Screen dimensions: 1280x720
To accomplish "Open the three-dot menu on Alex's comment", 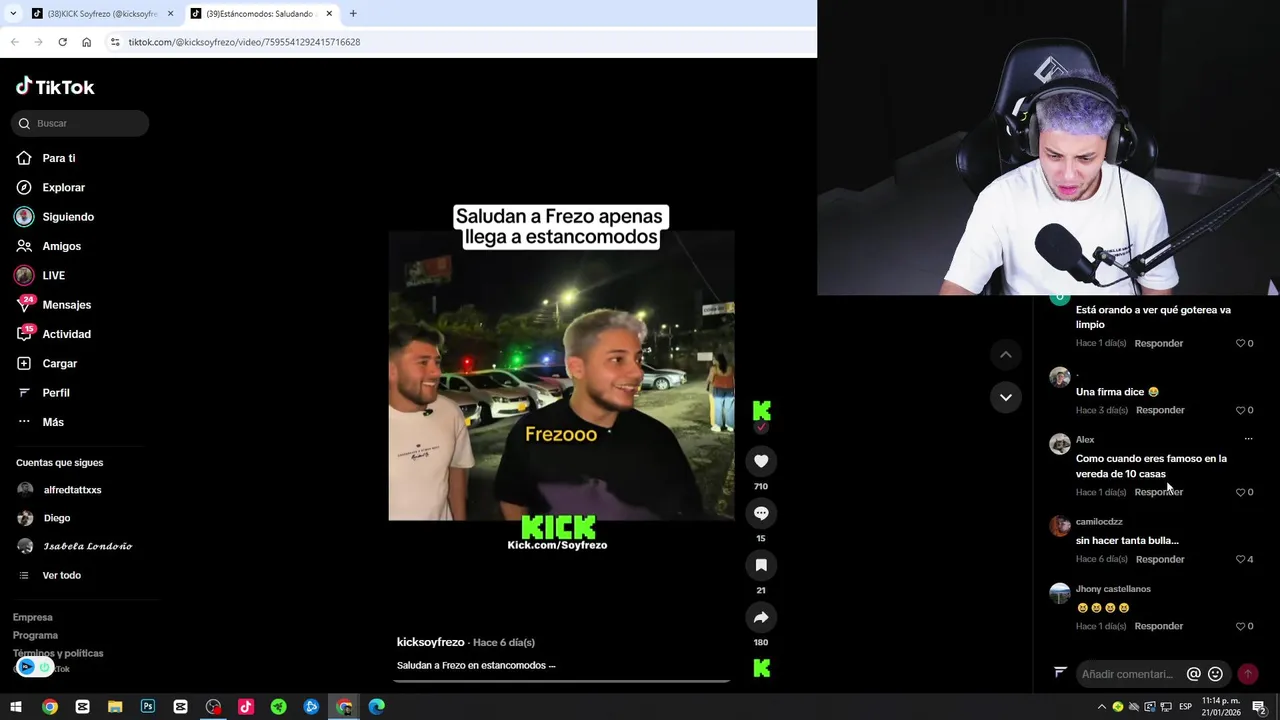I will click(x=1248, y=439).
